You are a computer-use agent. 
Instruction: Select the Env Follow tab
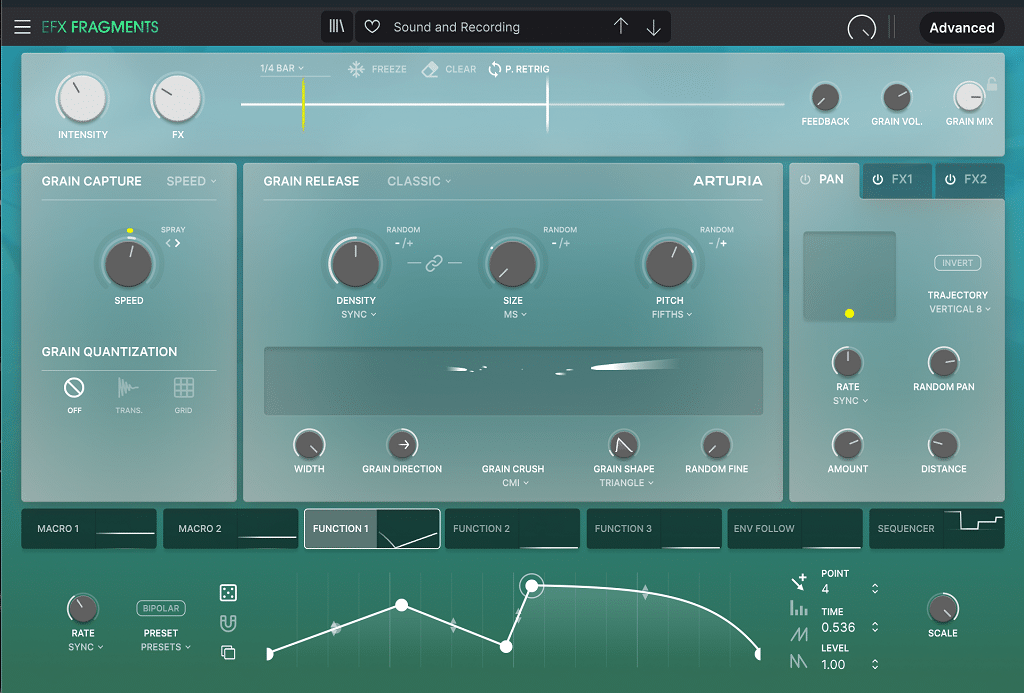pyautogui.click(x=795, y=528)
